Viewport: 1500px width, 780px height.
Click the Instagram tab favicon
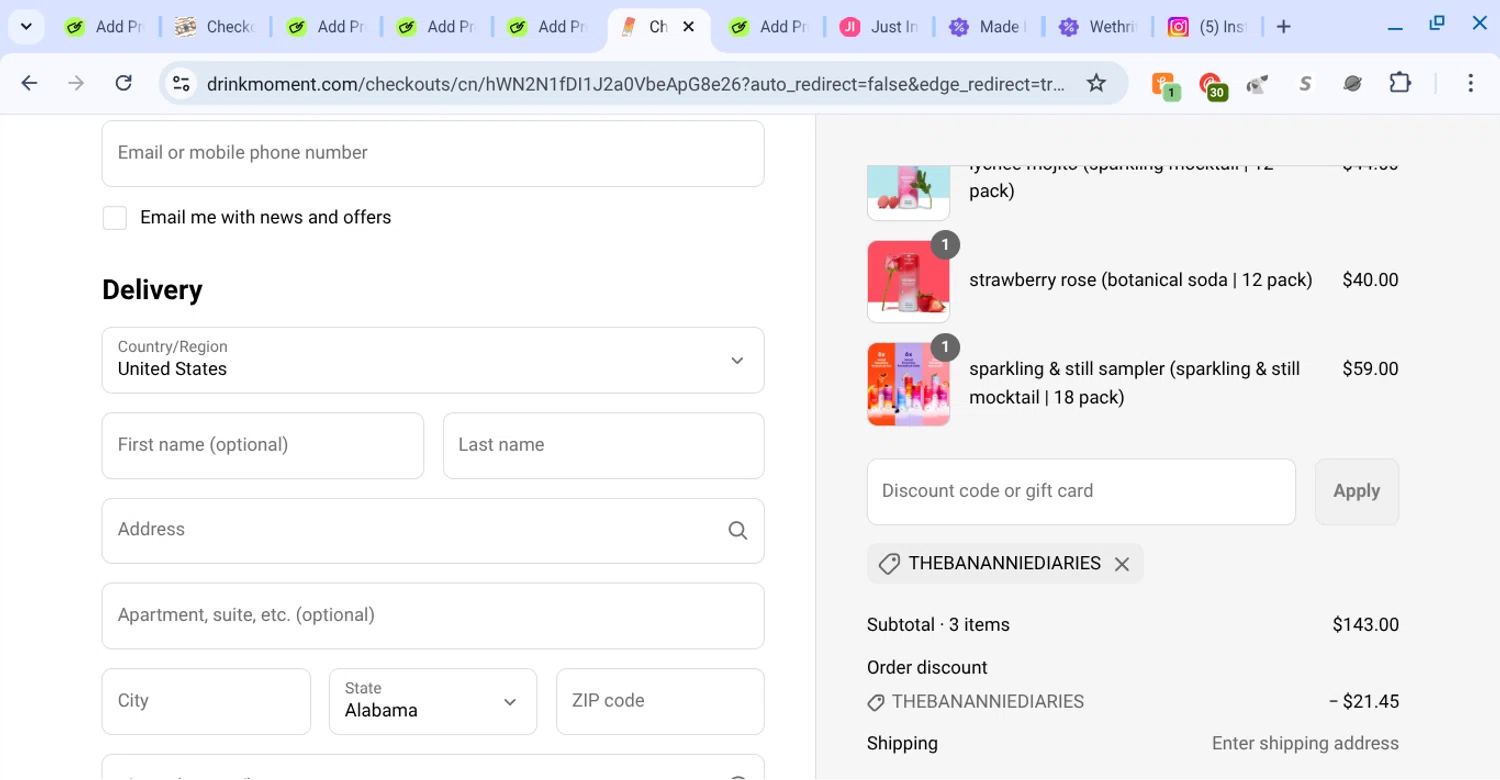click(x=1179, y=27)
